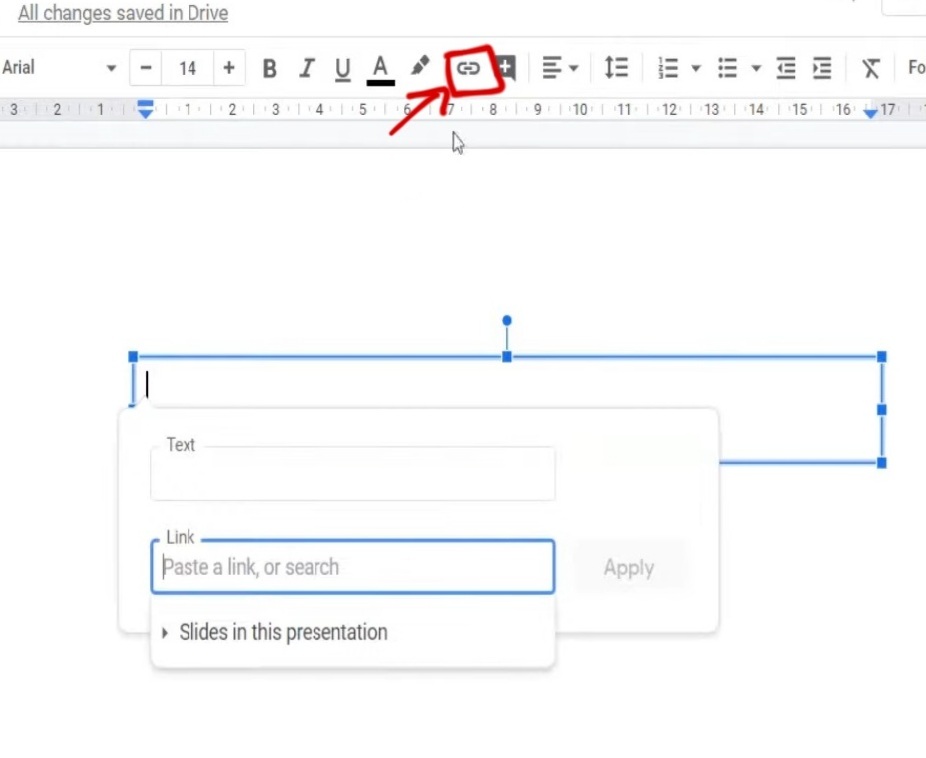Clear text formatting

point(870,68)
